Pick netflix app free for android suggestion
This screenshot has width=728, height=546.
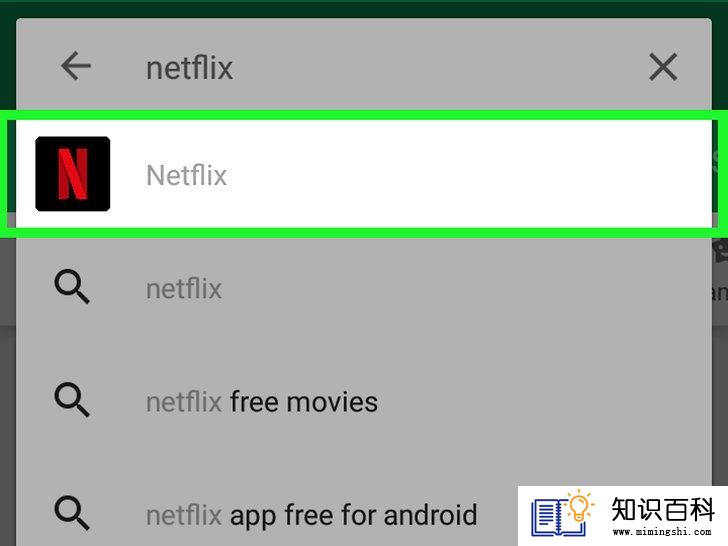coord(312,515)
